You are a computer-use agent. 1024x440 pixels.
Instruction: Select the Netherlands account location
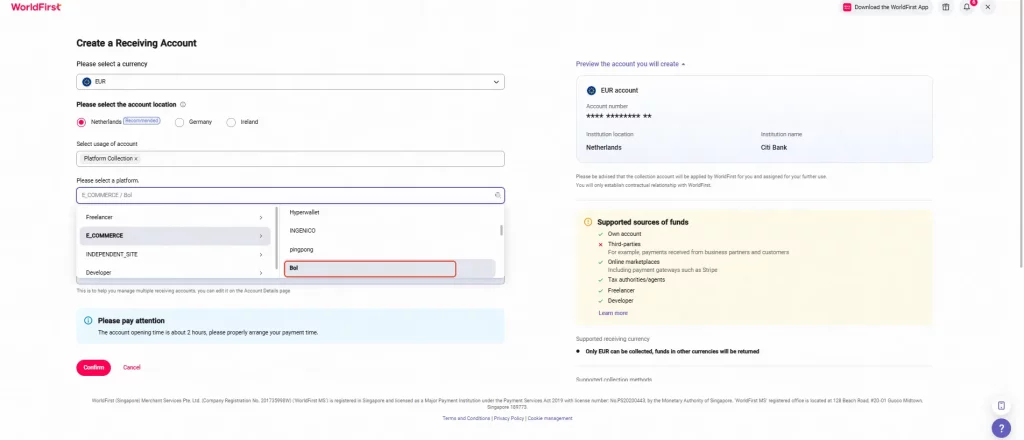(x=81, y=122)
